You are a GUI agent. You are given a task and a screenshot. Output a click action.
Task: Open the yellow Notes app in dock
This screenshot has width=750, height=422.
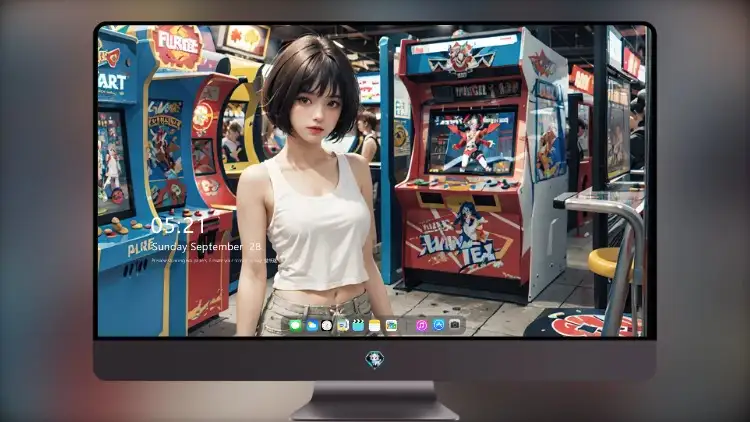pyautogui.click(x=375, y=326)
